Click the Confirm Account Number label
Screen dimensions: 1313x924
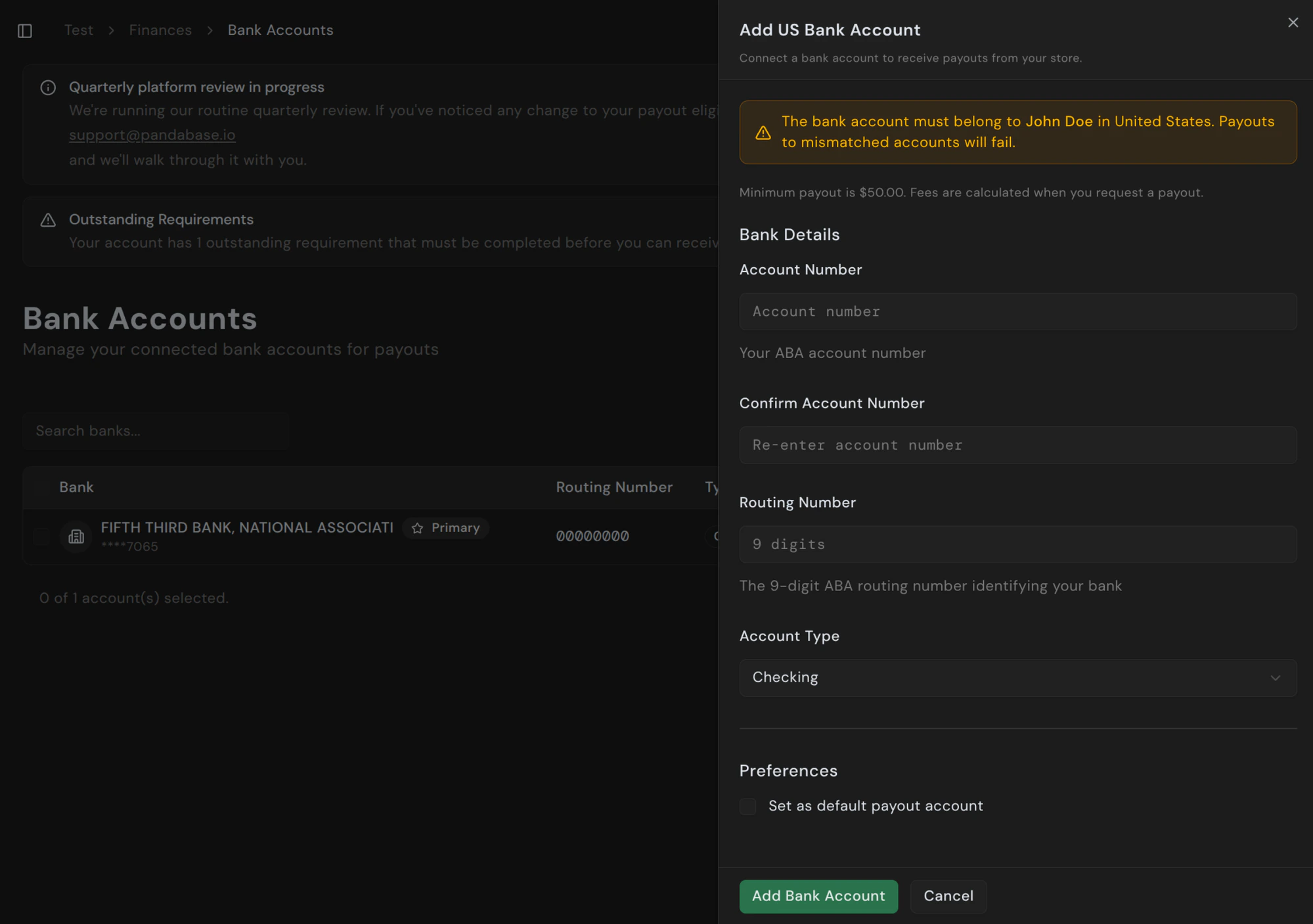[832, 403]
